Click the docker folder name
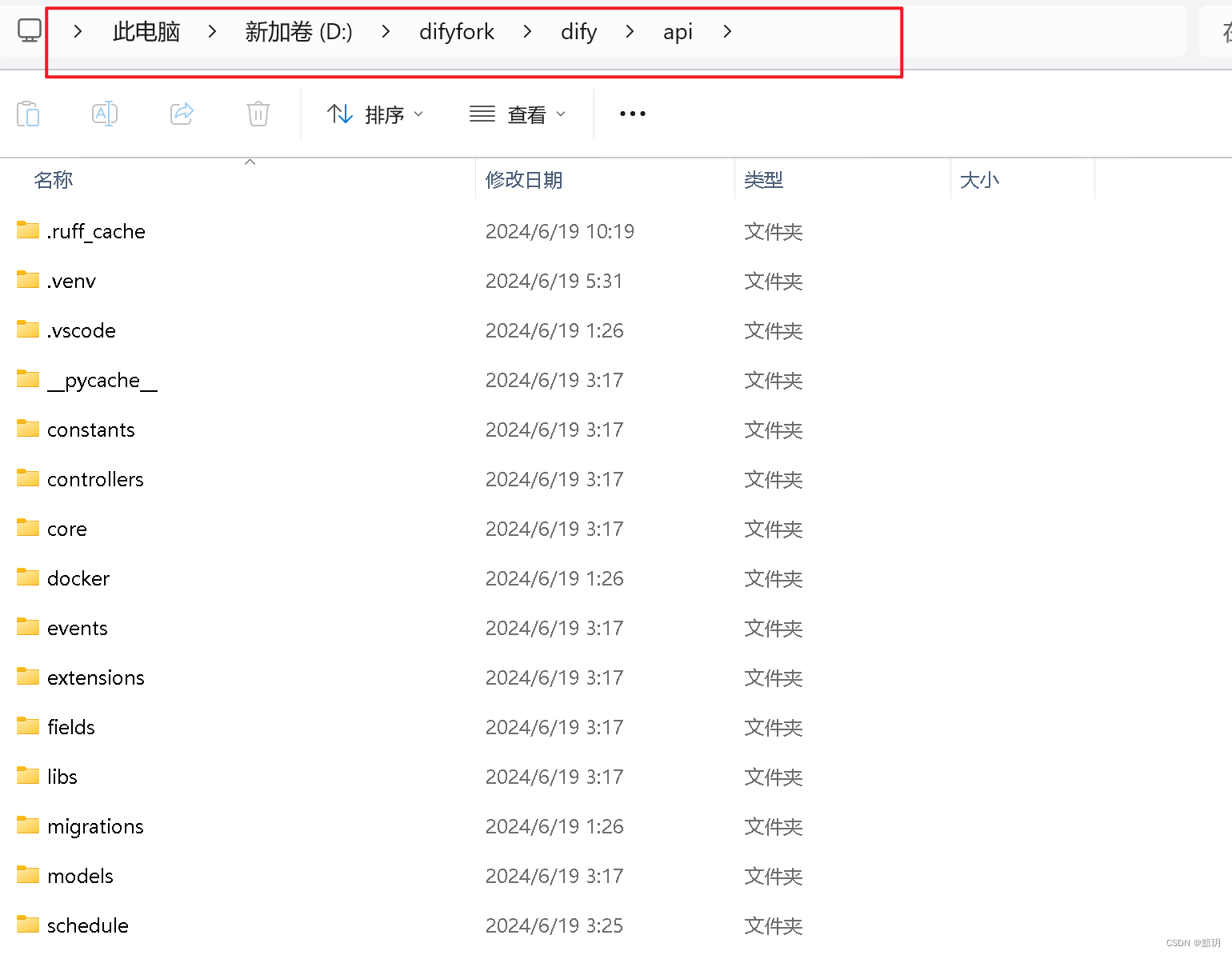The image size is (1232, 955). (x=78, y=579)
